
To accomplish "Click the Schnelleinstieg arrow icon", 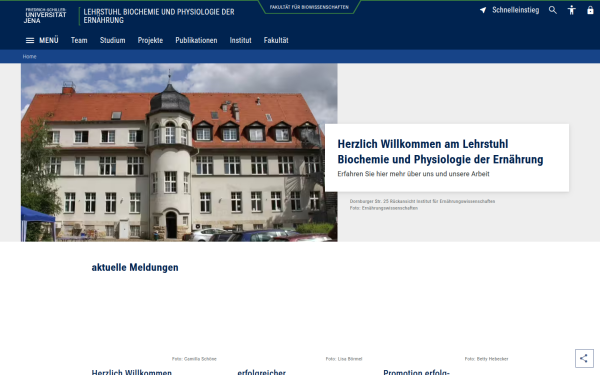I will [483, 10].
